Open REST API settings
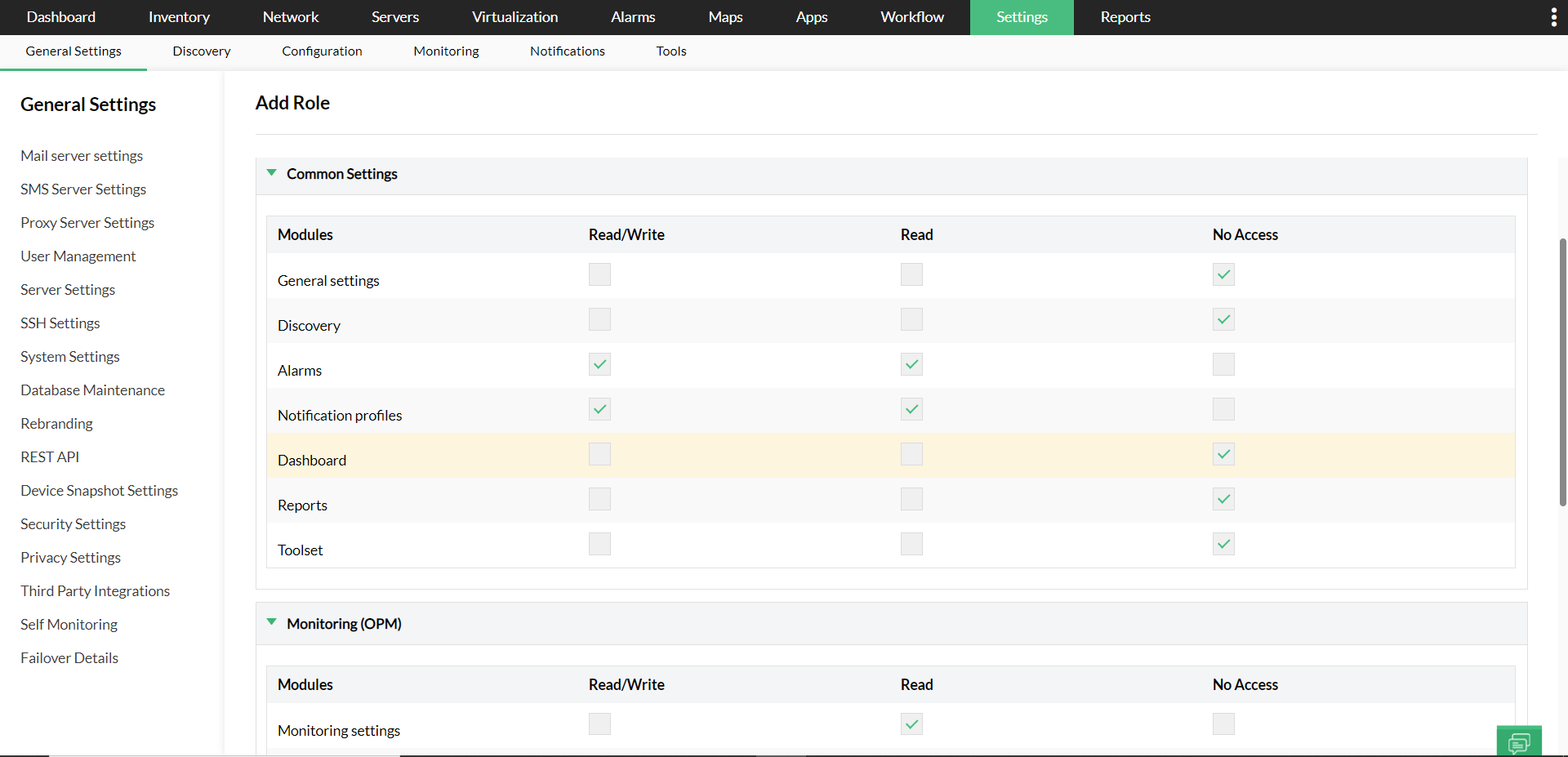Image resolution: width=1568 pixels, height=757 pixels. 49,456
